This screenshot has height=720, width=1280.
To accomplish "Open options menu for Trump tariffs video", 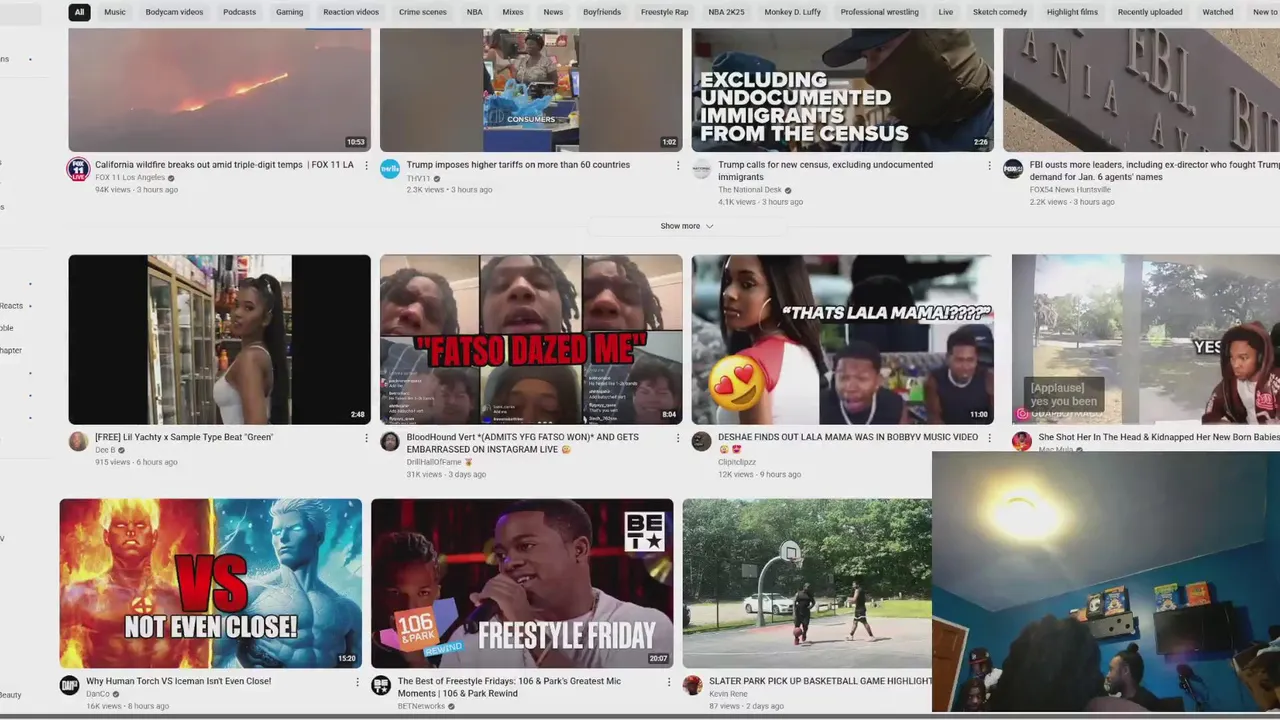I will (678, 166).
